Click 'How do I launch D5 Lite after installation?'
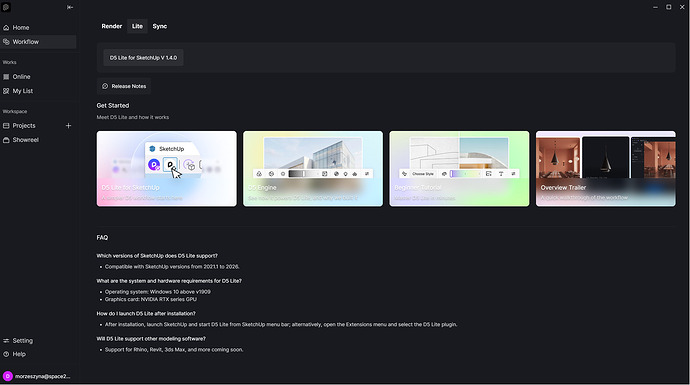The height and width of the screenshot is (385, 690). point(146,314)
